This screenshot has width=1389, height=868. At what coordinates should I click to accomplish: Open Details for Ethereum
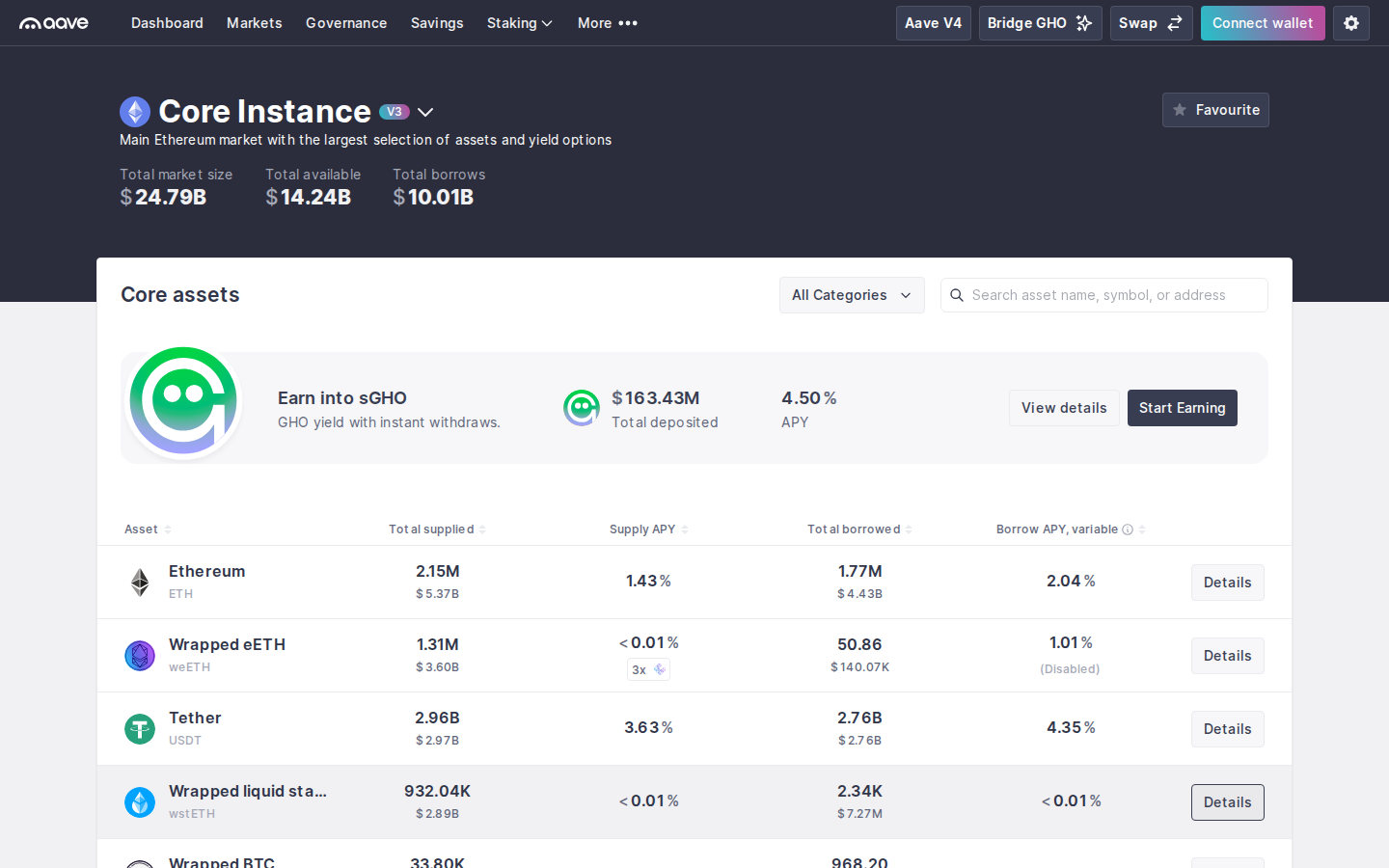[x=1228, y=583]
